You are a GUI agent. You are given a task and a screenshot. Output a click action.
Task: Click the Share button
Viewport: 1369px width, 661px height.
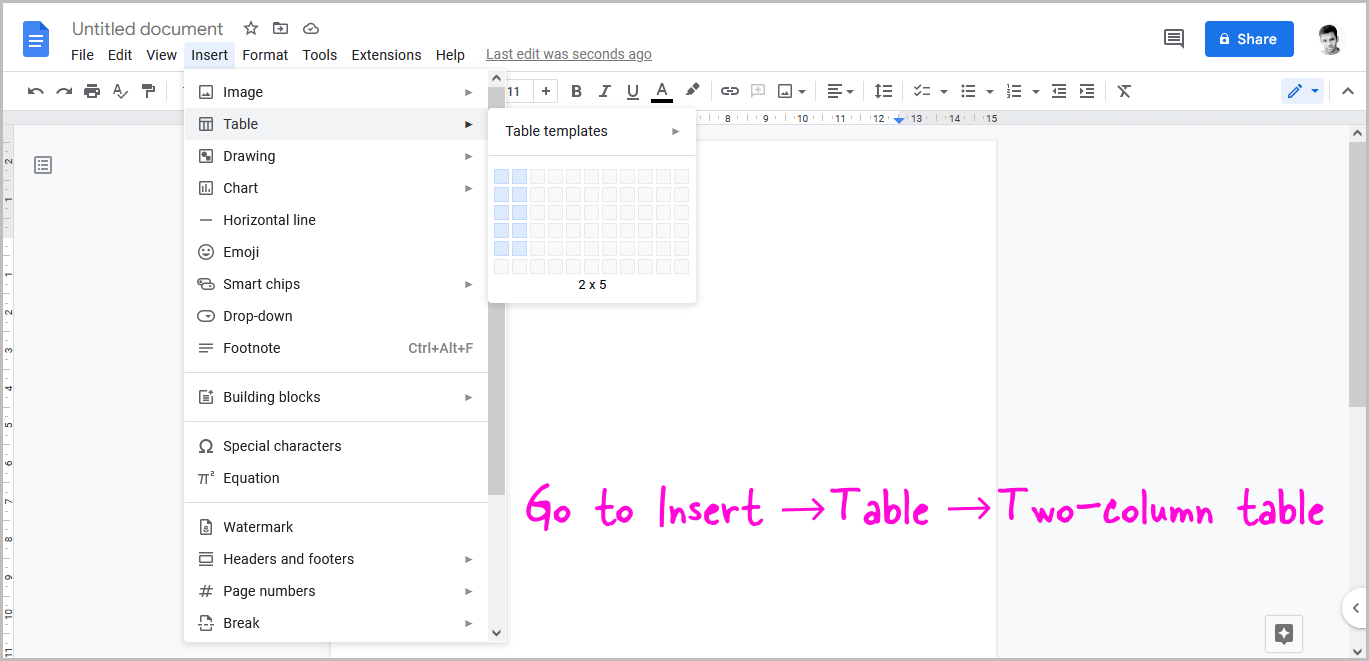click(x=1248, y=39)
